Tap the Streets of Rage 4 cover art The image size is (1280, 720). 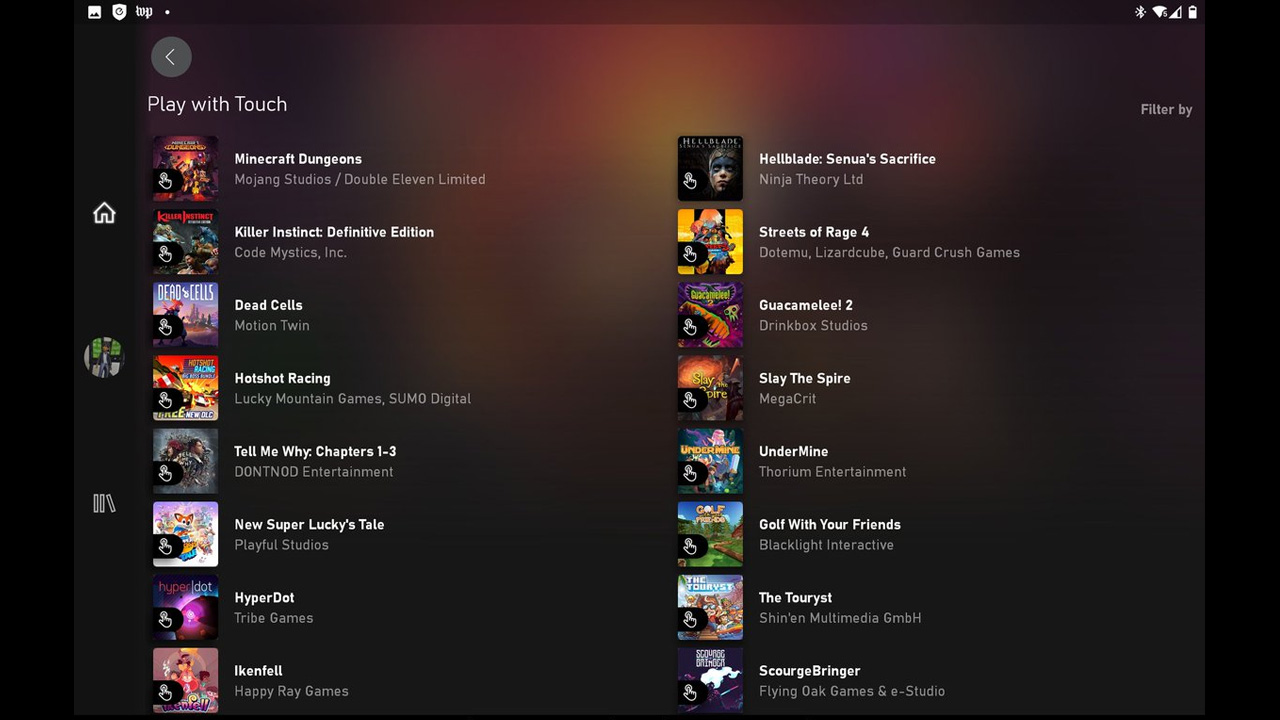[x=710, y=241]
